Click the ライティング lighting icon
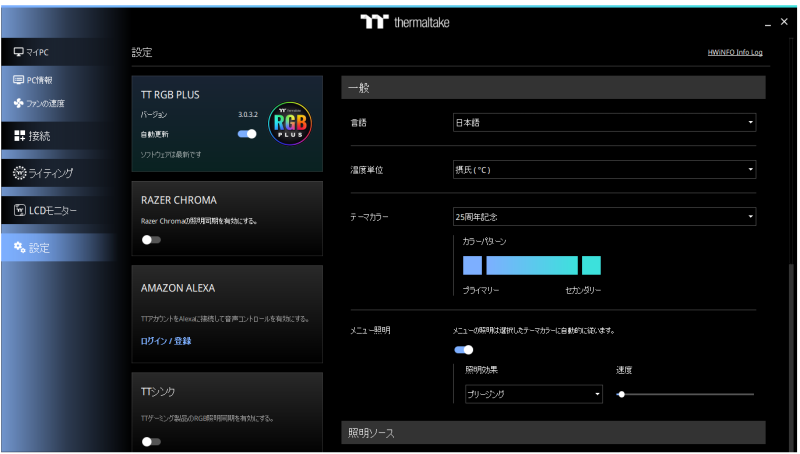Screen dimensions: 800x454 19,173
